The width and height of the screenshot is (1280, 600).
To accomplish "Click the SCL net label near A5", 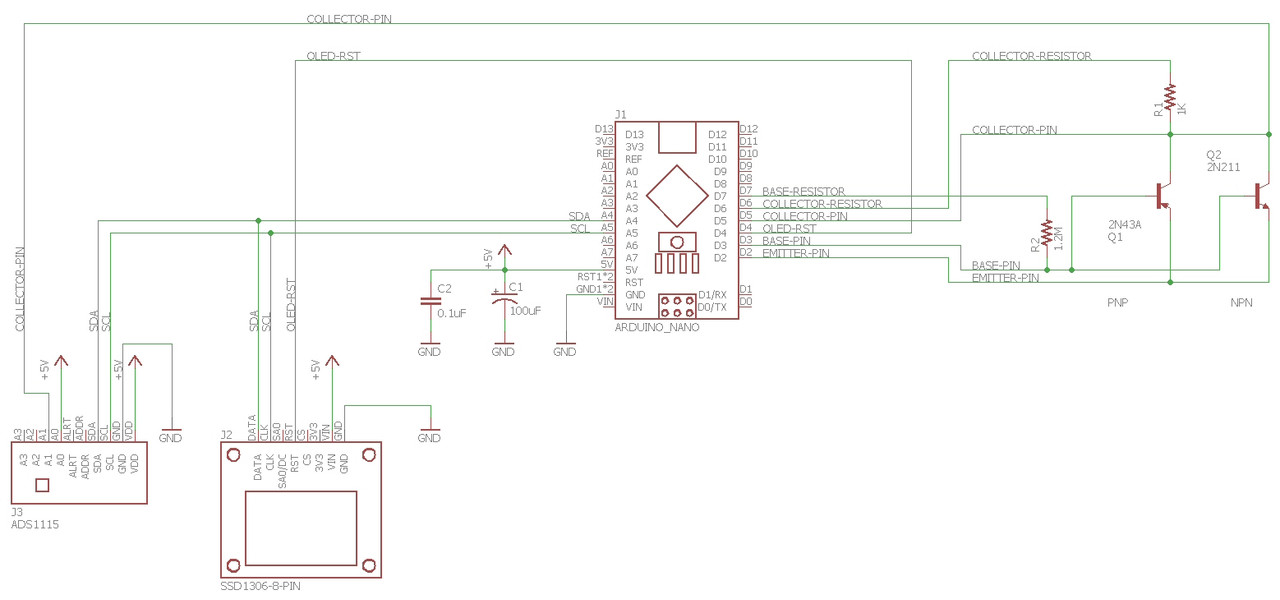I will pyautogui.click(x=579, y=227).
